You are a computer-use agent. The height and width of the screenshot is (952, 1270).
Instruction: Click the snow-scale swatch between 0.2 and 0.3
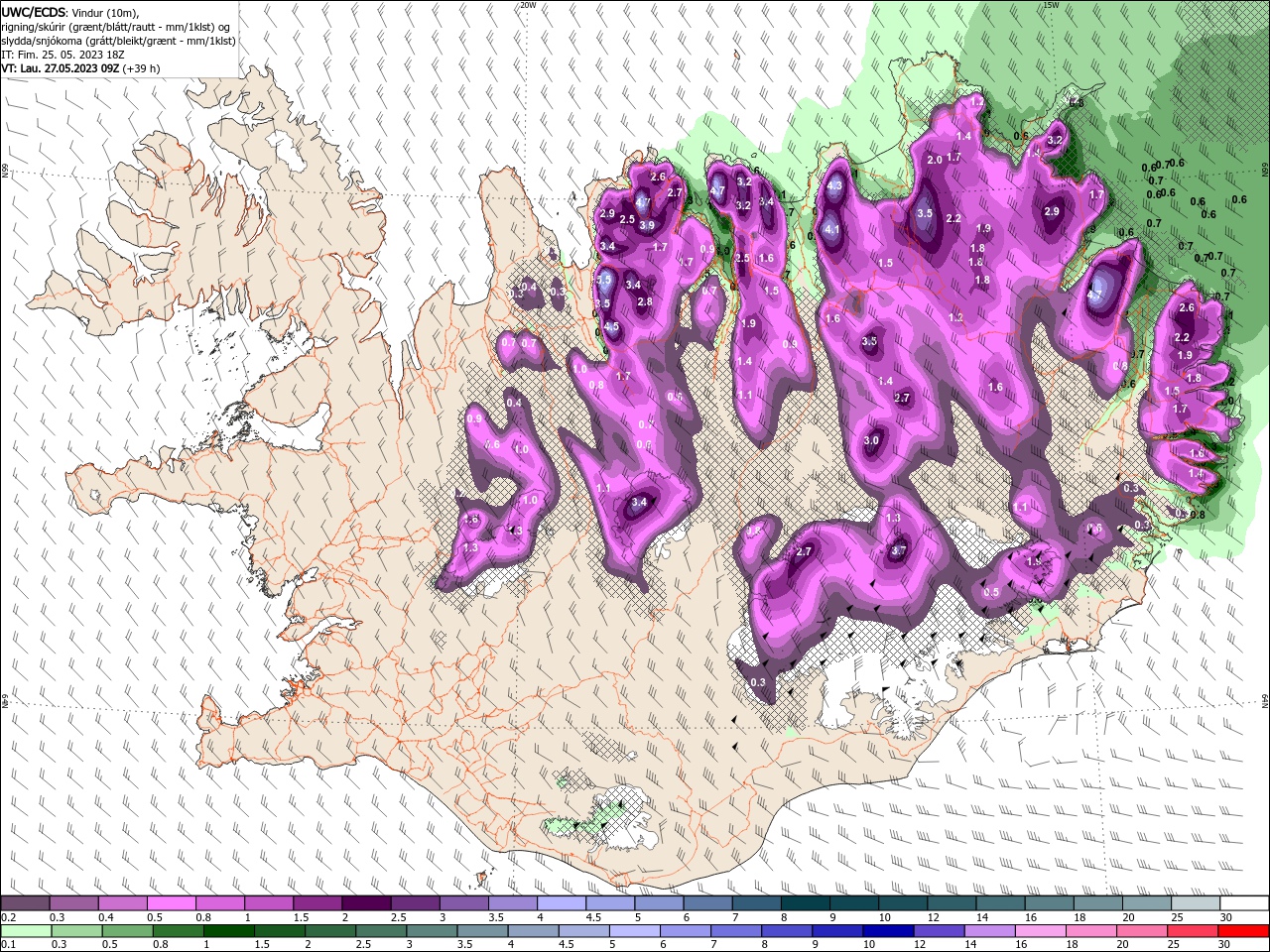pos(25,903)
